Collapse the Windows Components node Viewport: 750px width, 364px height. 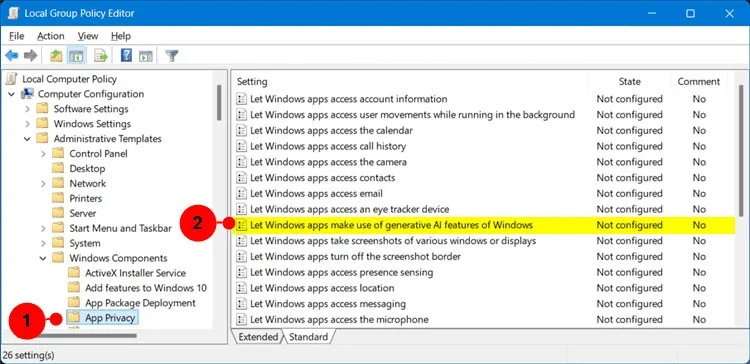(x=43, y=258)
